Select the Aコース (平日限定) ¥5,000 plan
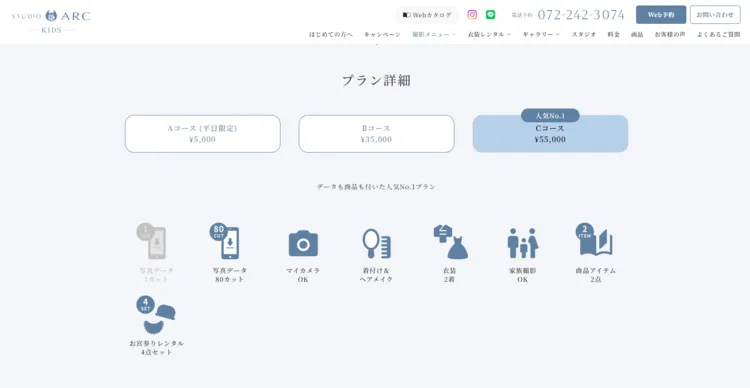The width and height of the screenshot is (750, 388). 203,134
